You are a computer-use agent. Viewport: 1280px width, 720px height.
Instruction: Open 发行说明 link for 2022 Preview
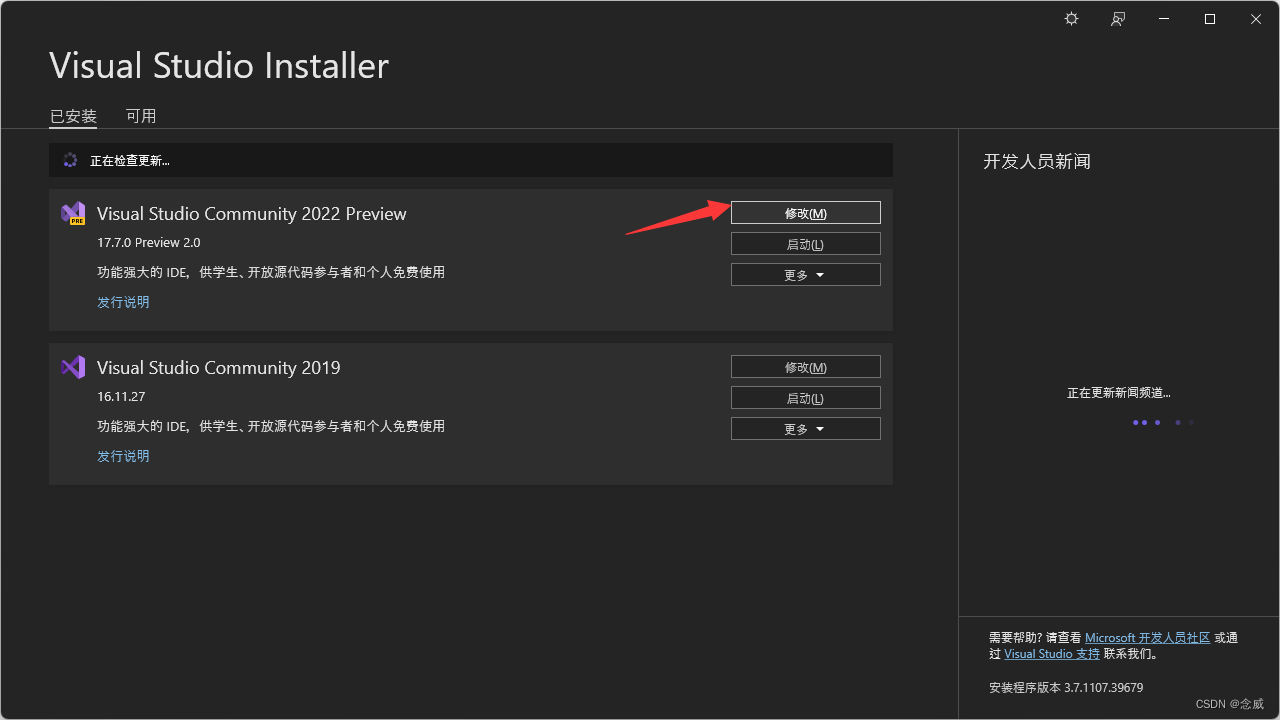tap(123, 302)
